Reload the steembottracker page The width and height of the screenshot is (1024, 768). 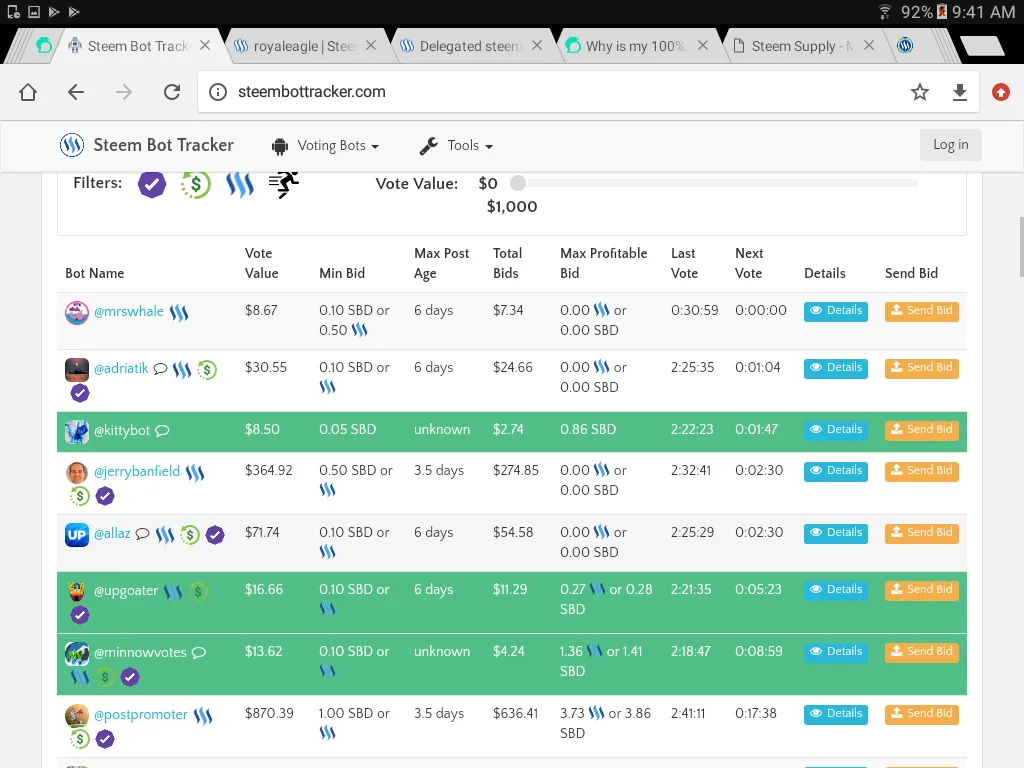tap(172, 92)
